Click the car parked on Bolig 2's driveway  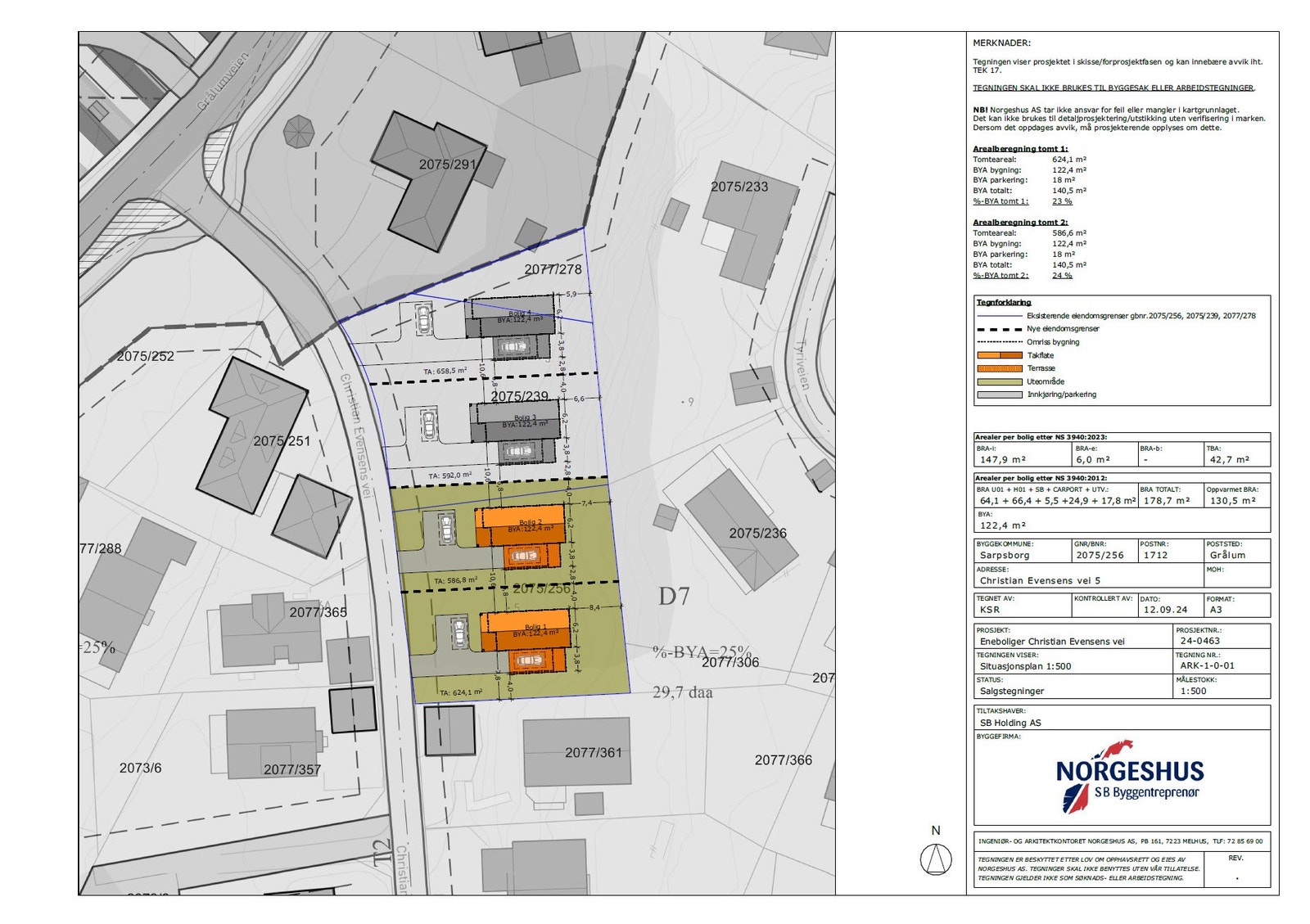click(446, 528)
